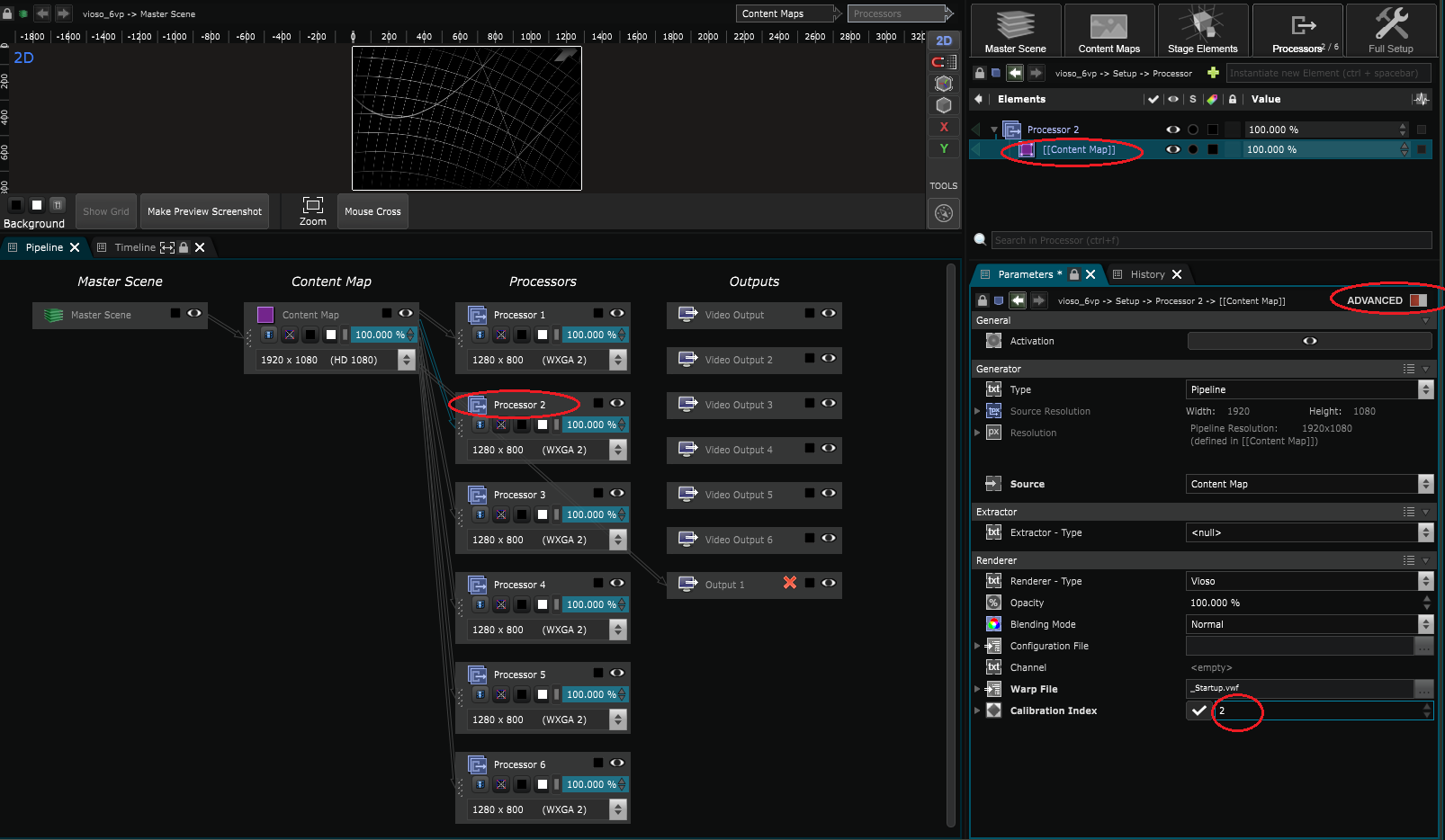Click the Instantiate new Element input field
This screenshot has width=1445, height=840.
point(1328,73)
